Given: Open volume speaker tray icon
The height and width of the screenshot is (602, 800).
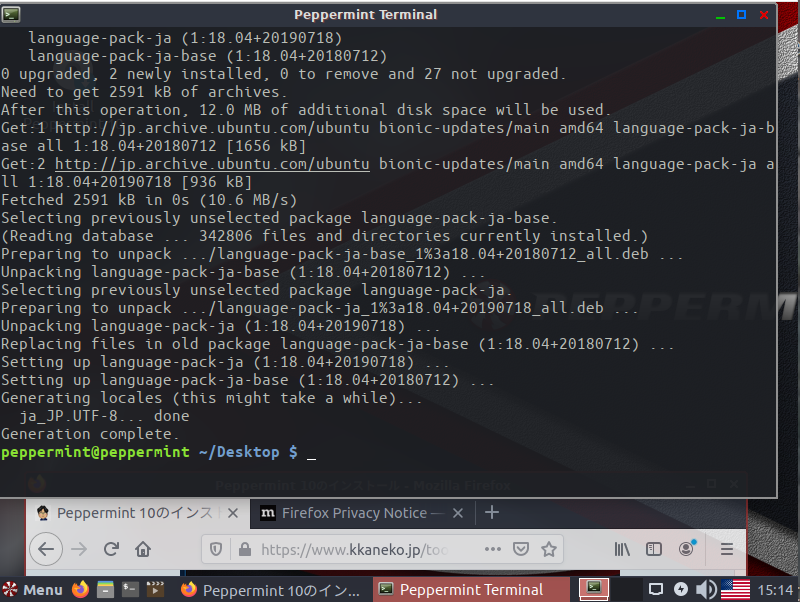Looking at the screenshot, I should click(706, 590).
